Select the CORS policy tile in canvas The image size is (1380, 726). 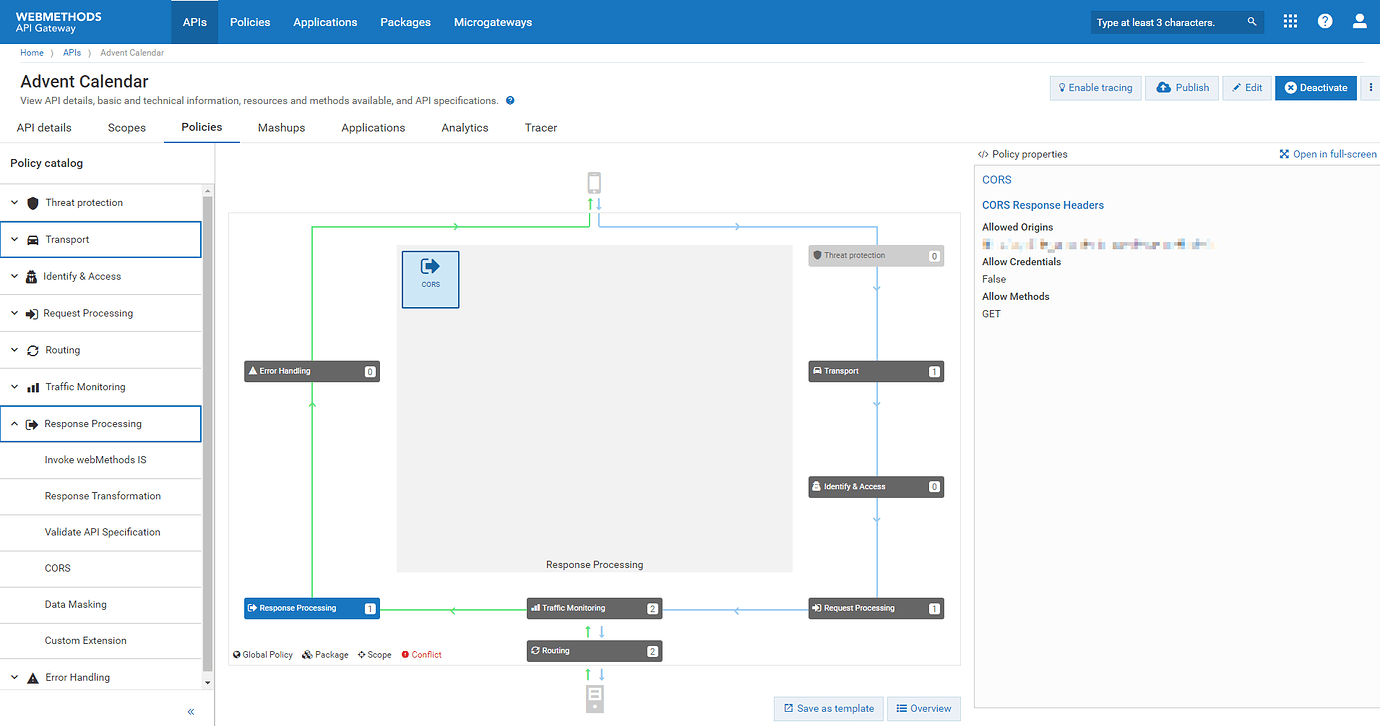pyautogui.click(x=430, y=279)
